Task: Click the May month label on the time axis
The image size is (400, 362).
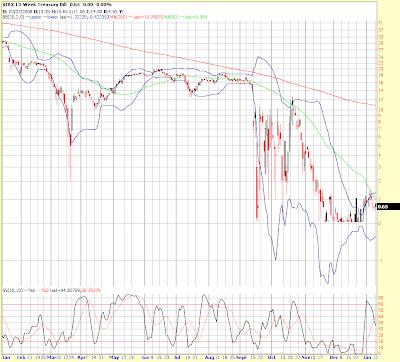Action: 114,358
